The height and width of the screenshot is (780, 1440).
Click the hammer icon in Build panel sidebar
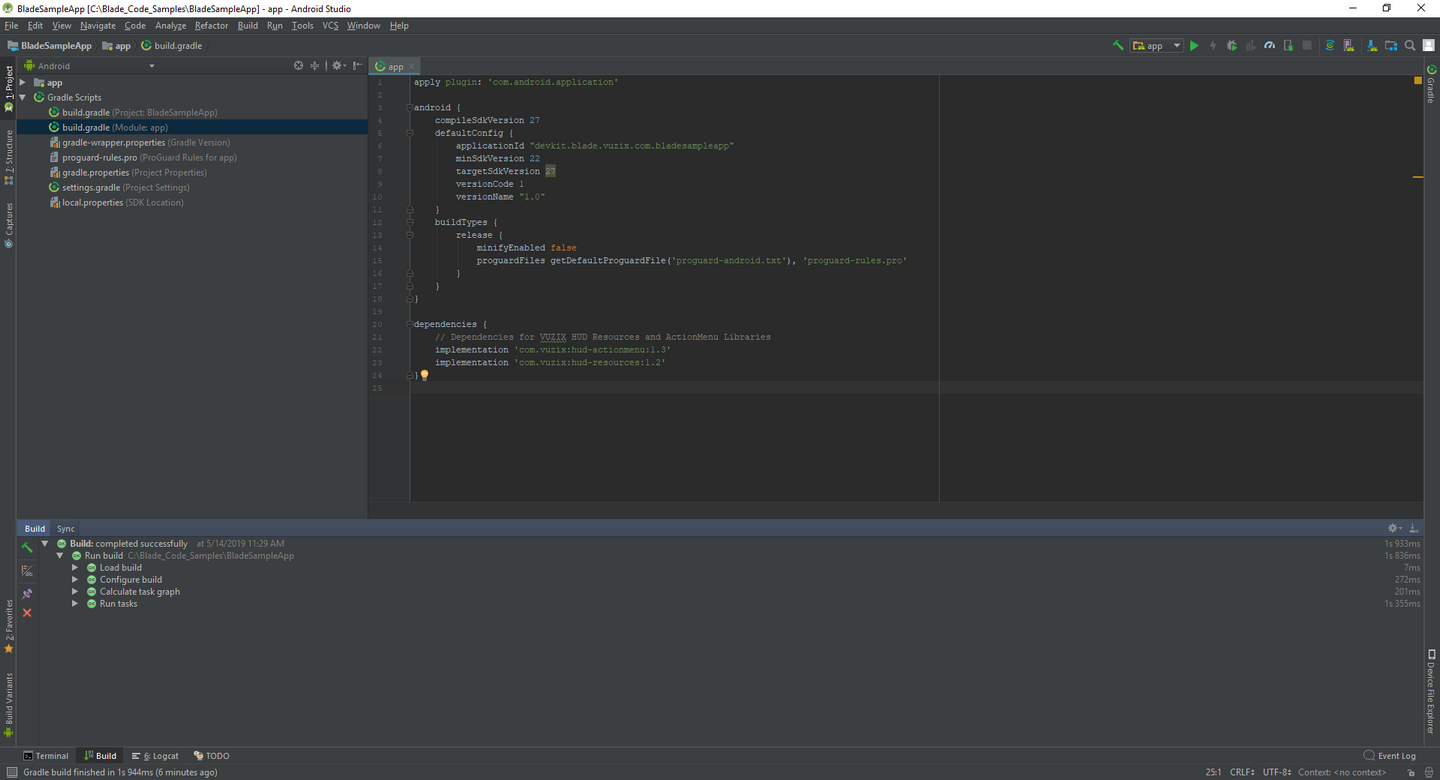tap(27, 548)
